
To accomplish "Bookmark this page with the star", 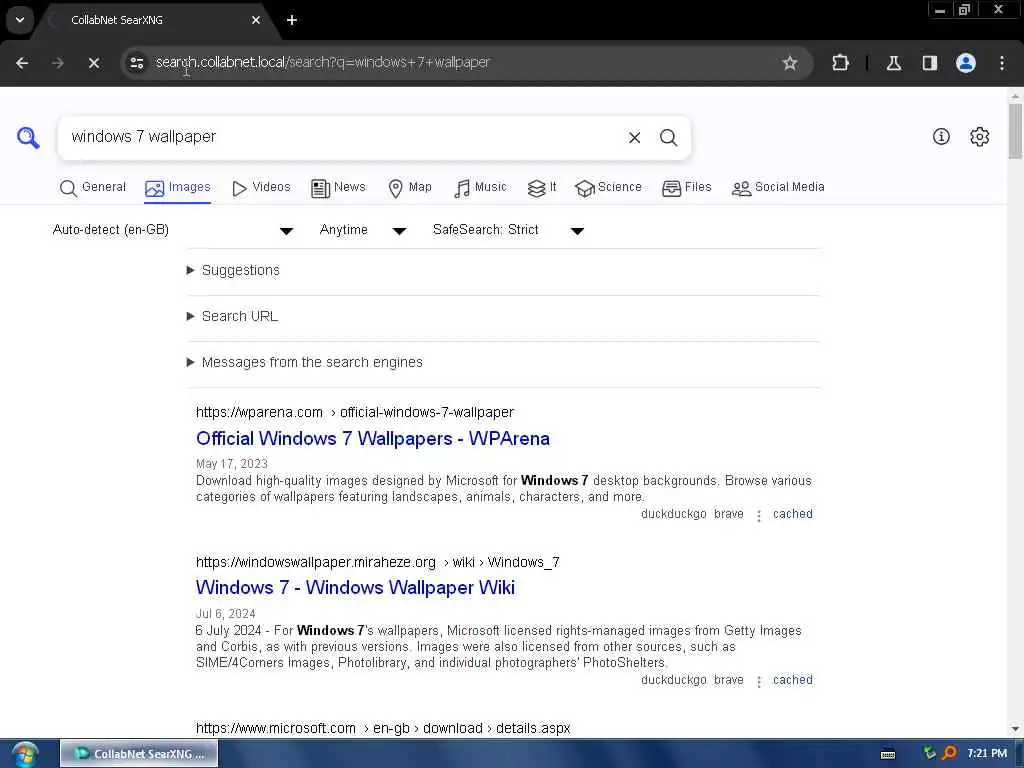I will [790, 63].
